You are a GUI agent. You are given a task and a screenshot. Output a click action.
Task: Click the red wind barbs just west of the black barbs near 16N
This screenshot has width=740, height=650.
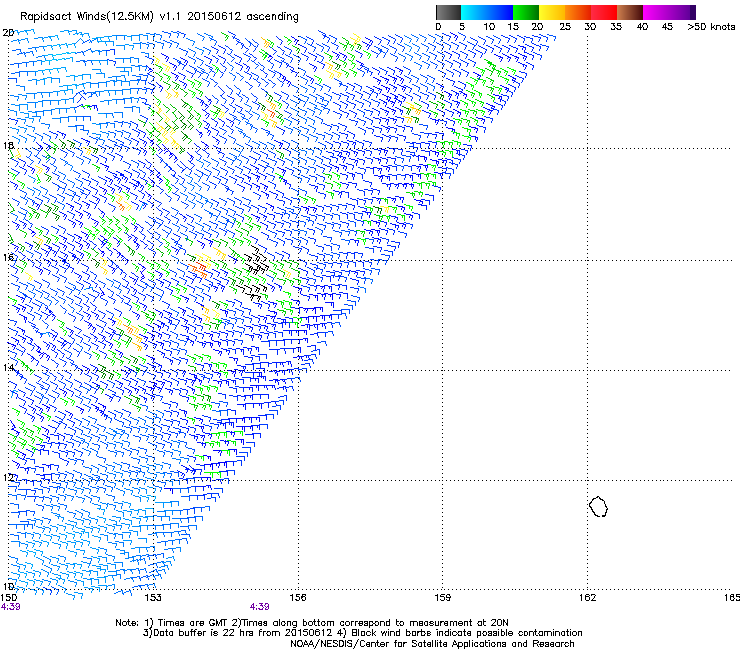click(x=199, y=270)
